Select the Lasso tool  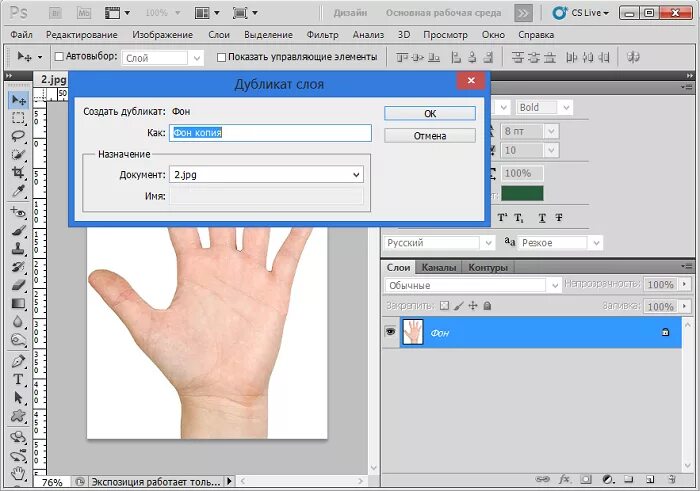pos(18,136)
